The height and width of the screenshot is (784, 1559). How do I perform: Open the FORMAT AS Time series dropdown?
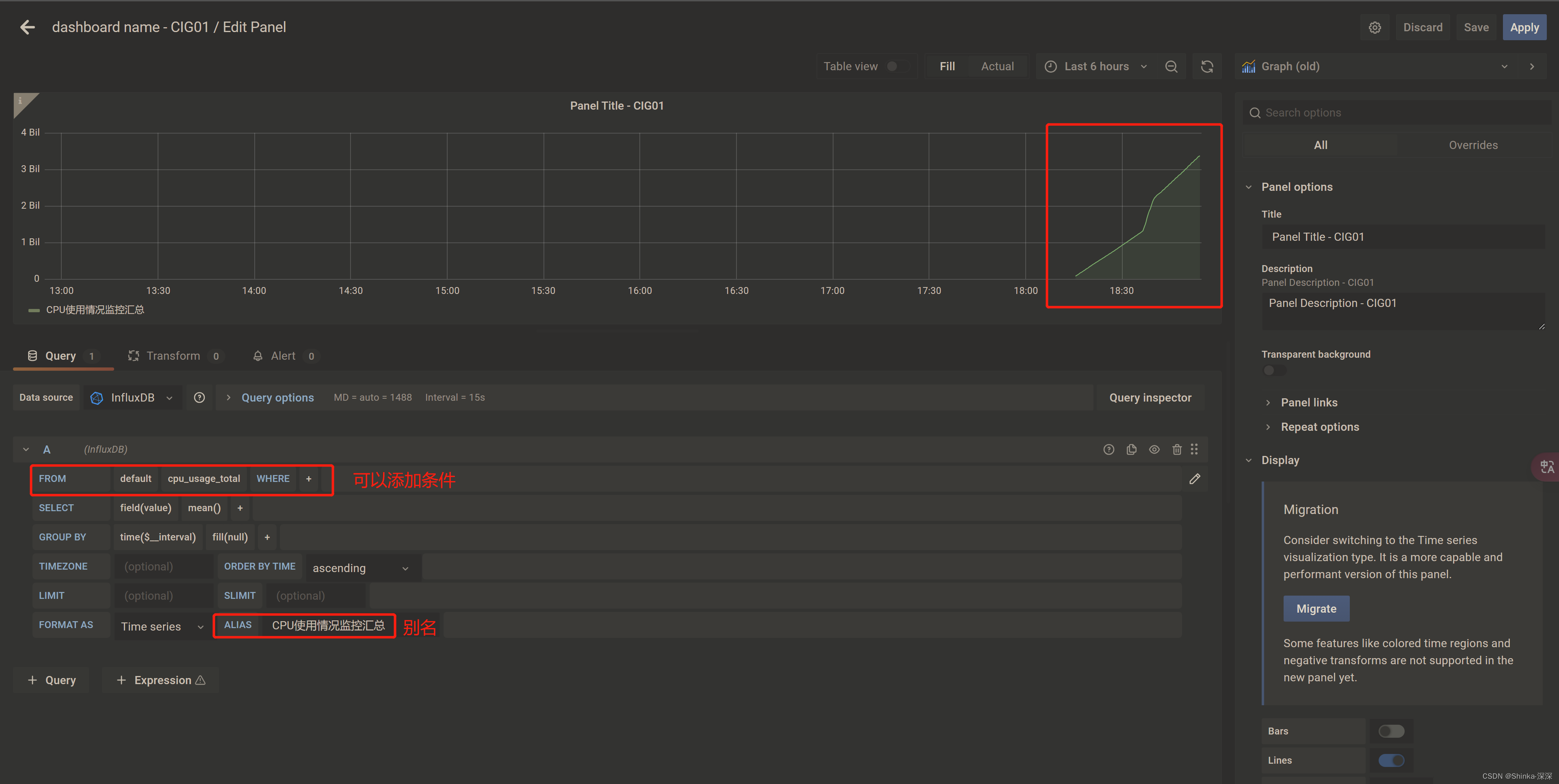click(162, 627)
